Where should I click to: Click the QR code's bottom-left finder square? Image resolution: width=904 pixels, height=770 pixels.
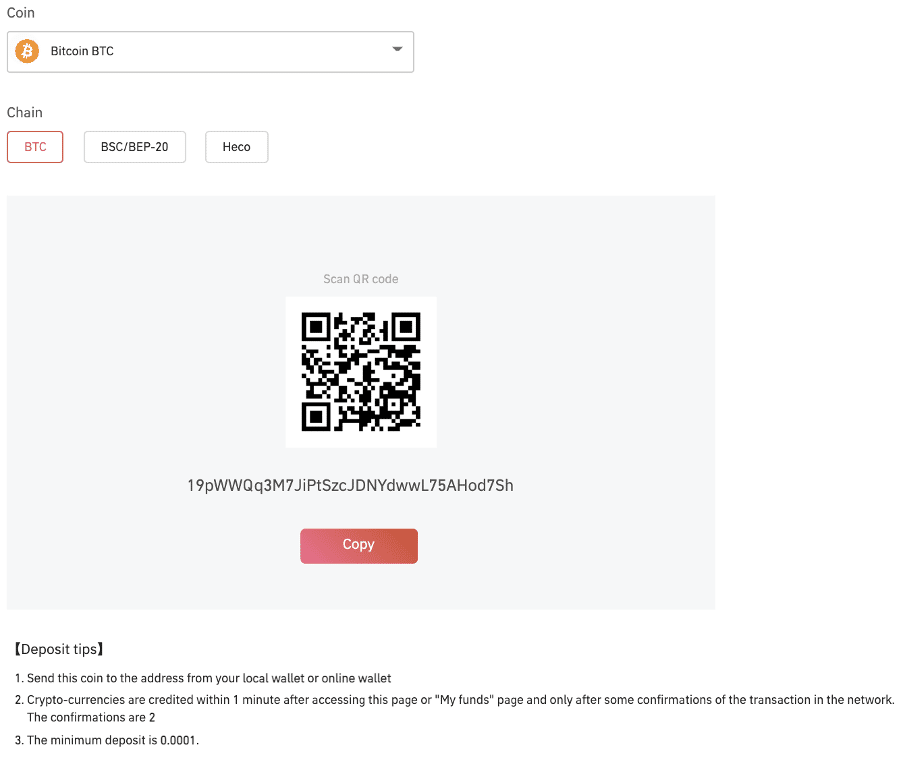[x=316, y=417]
